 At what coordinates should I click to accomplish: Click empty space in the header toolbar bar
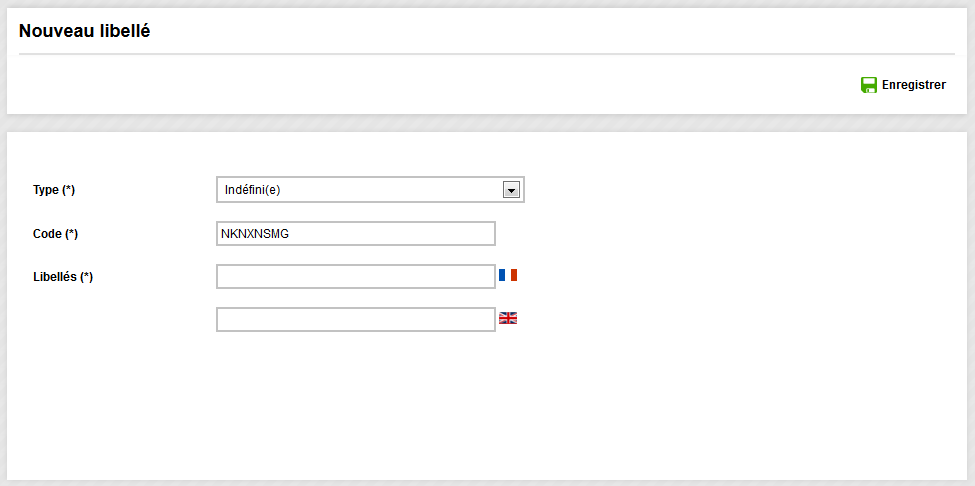click(x=435, y=85)
